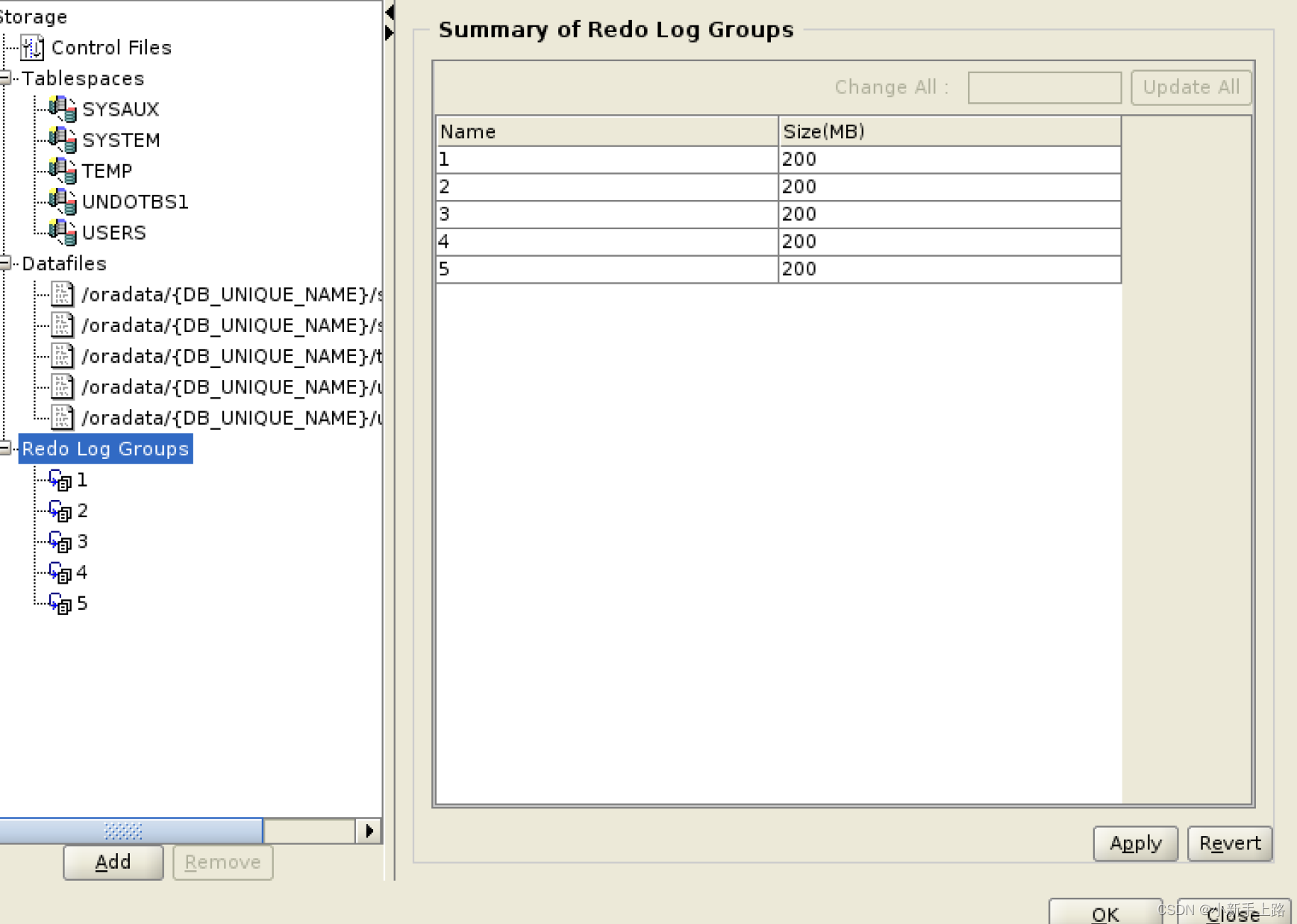This screenshot has height=924, width=1297.
Task: Click redo log group 5 icon
Action: point(60,603)
